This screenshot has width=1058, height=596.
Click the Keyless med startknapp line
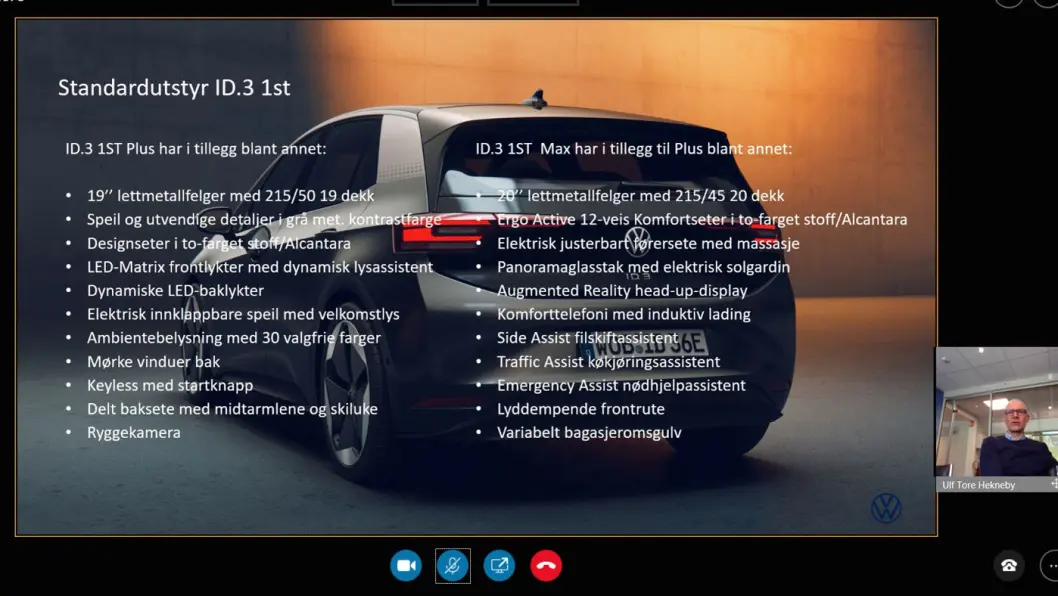tap(170, 385)
